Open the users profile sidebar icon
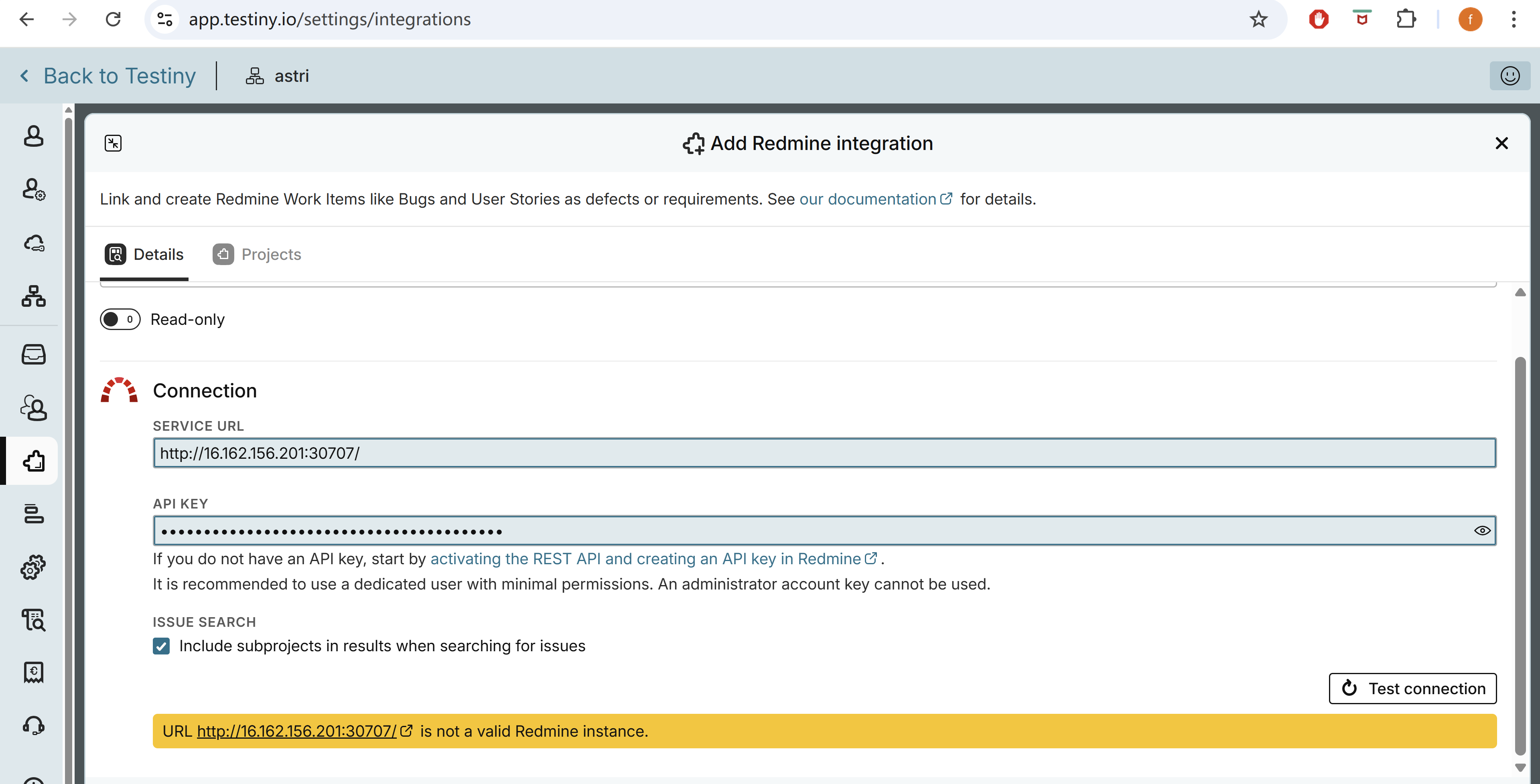Viewport: 1540px width, 784px height. tap(33, 136)
